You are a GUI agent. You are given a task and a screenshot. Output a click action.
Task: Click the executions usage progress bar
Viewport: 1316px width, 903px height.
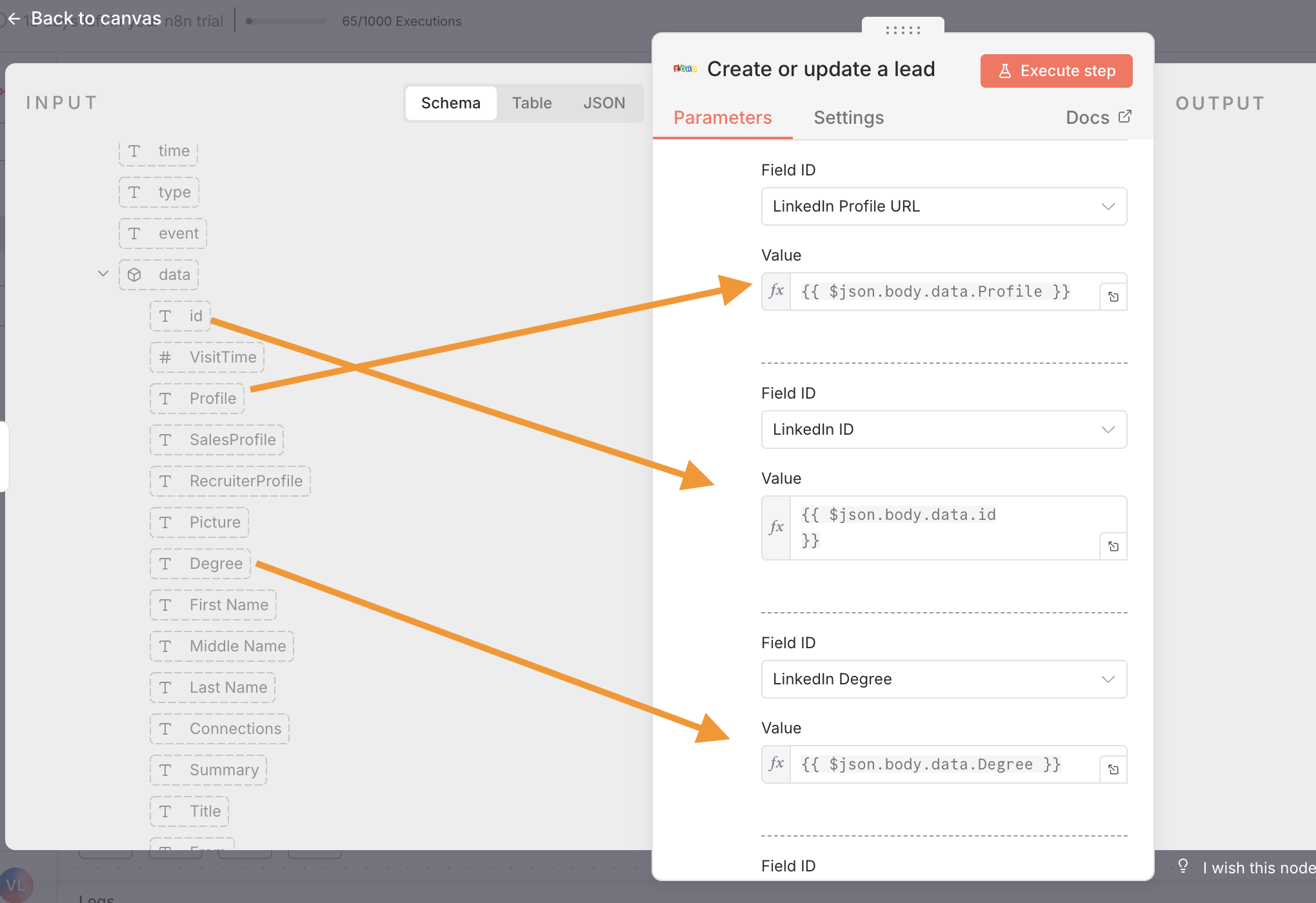(x=286, y=21)
